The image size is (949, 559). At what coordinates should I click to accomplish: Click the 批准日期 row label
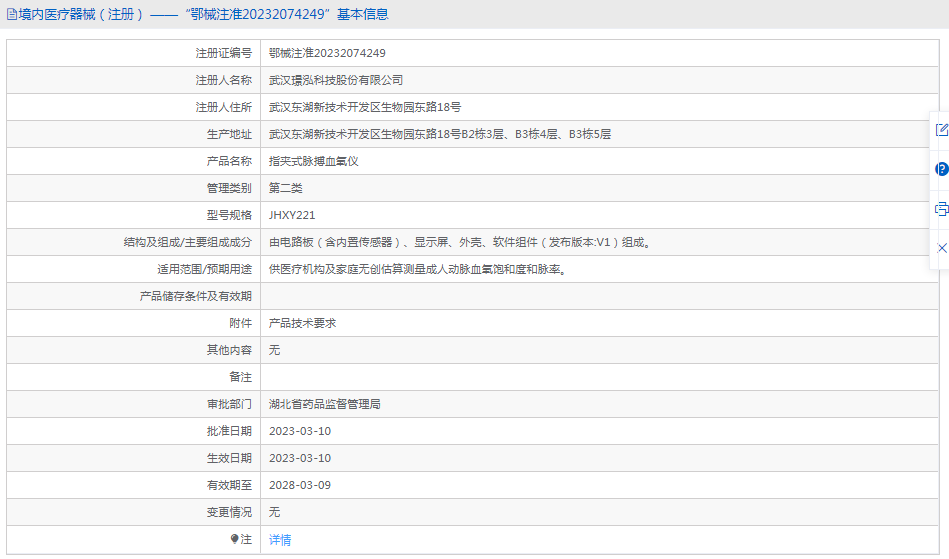point(229,431)
